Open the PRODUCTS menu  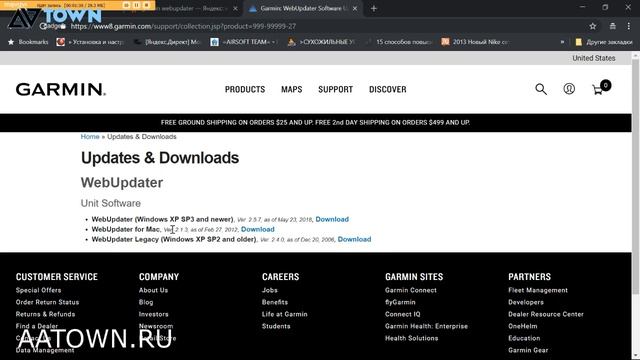point(245,89)
